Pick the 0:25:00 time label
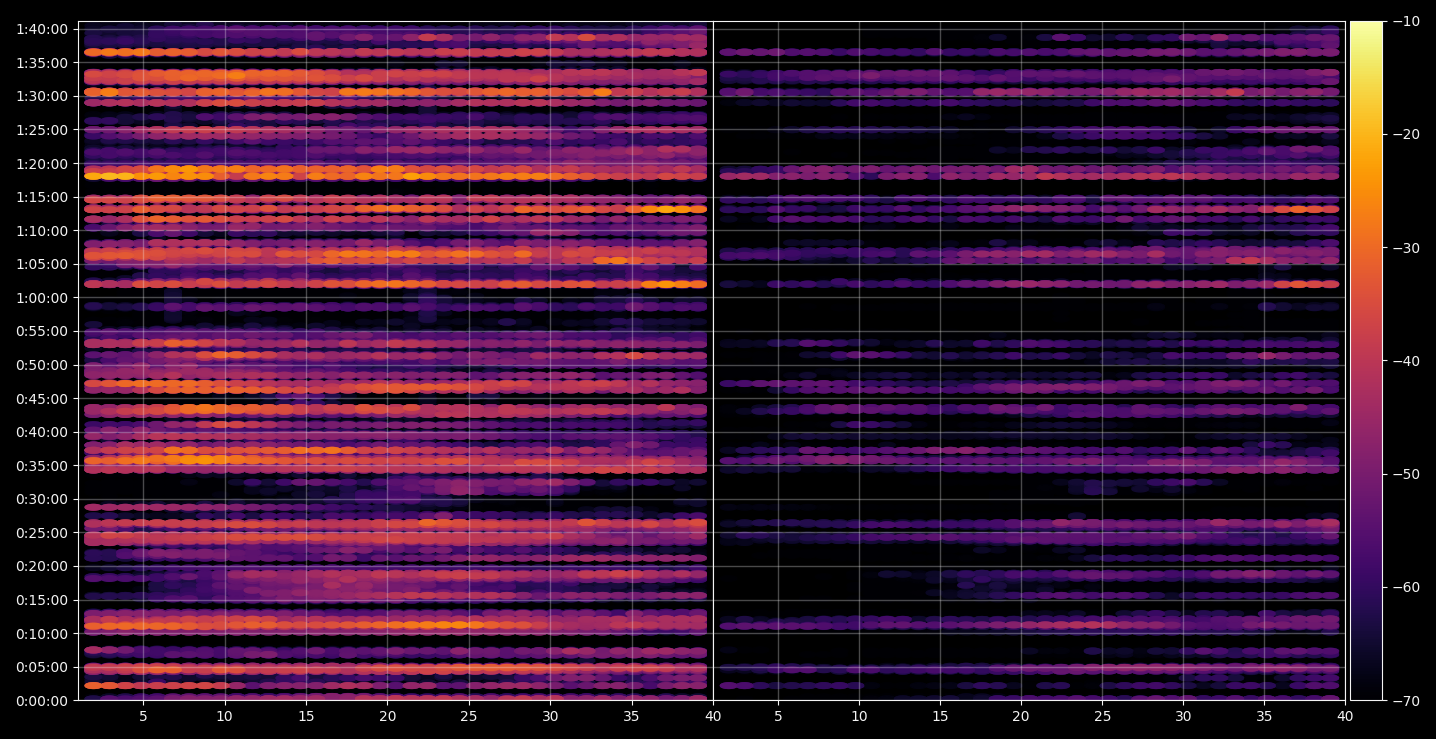This screenshot has width=1436, height=739. click(x=42, y=533)
